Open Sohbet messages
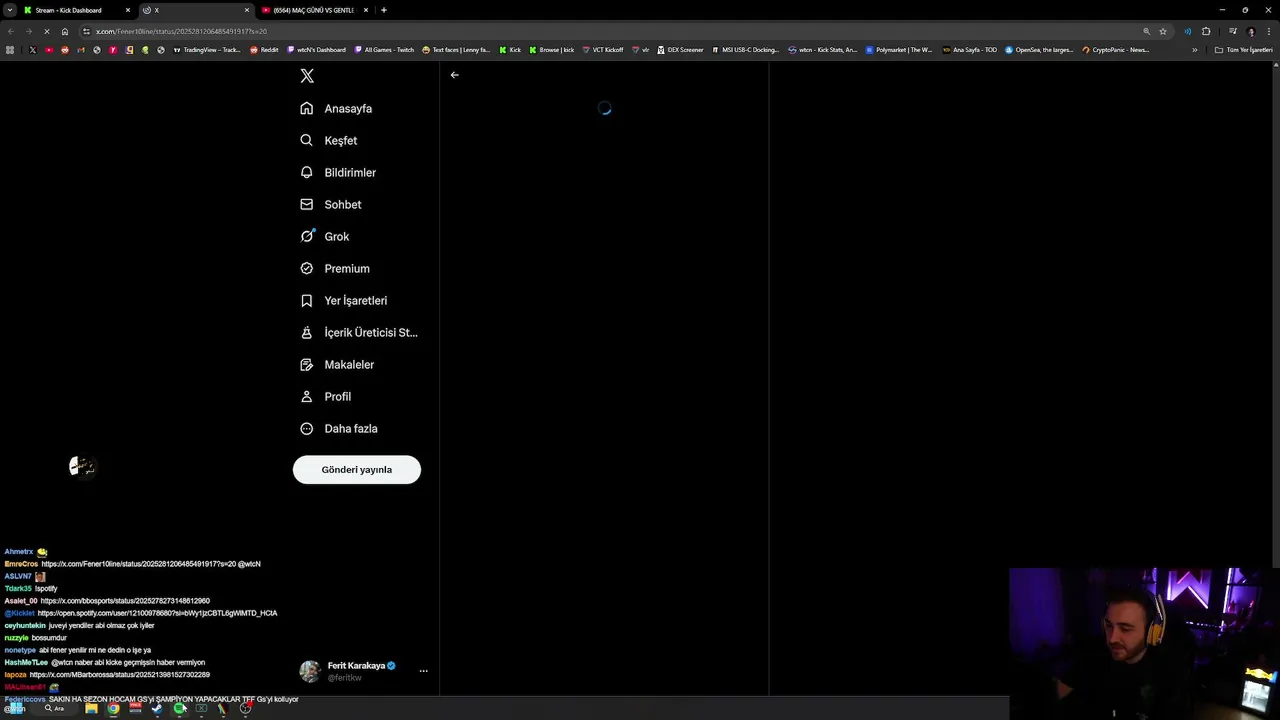 (x=331, y=204)
